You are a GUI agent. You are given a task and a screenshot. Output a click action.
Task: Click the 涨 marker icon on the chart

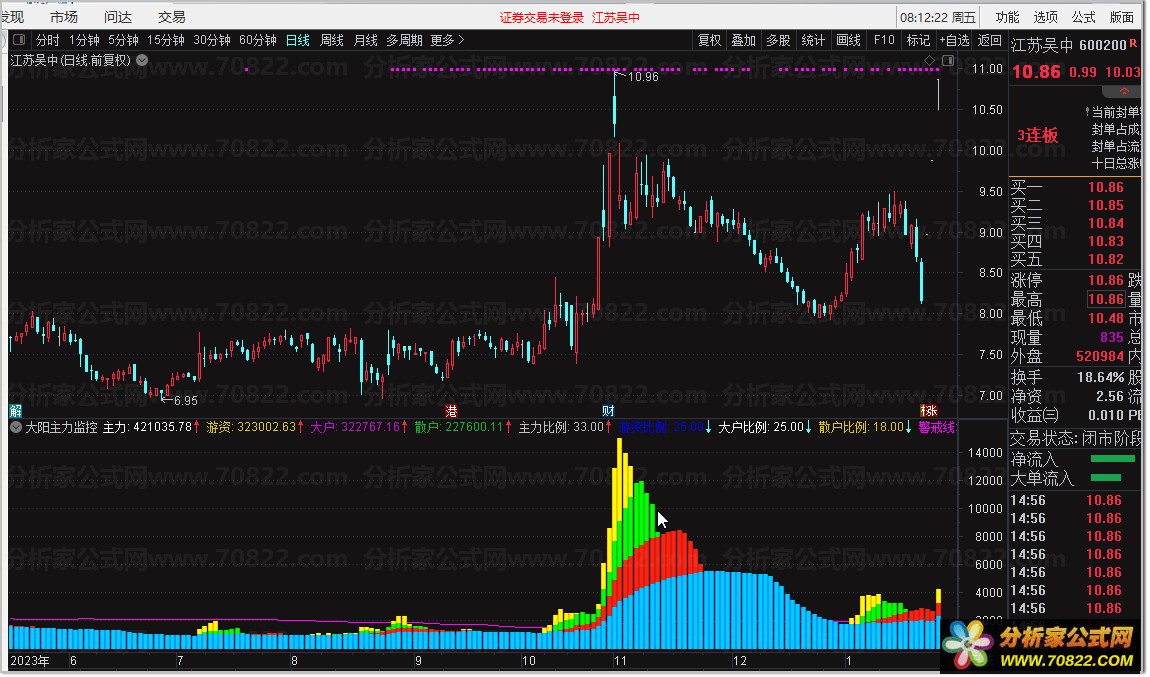click(x=929, y=410)
